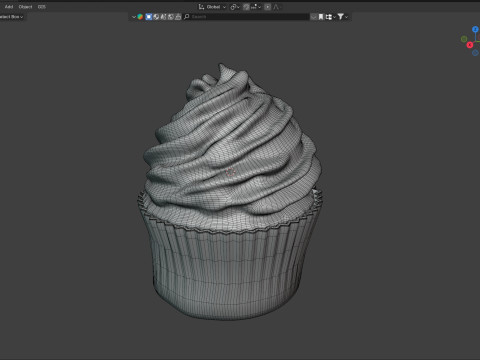Open the editor type dropdown with colored sphere icon
This screenshot has height=360, width=480.
coord(137,17)
